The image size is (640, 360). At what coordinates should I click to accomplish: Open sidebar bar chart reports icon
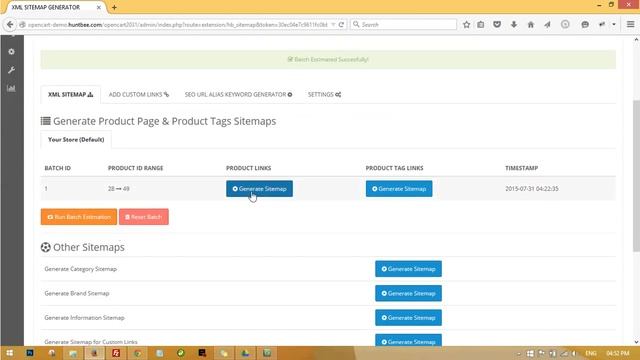pos(11,88)
